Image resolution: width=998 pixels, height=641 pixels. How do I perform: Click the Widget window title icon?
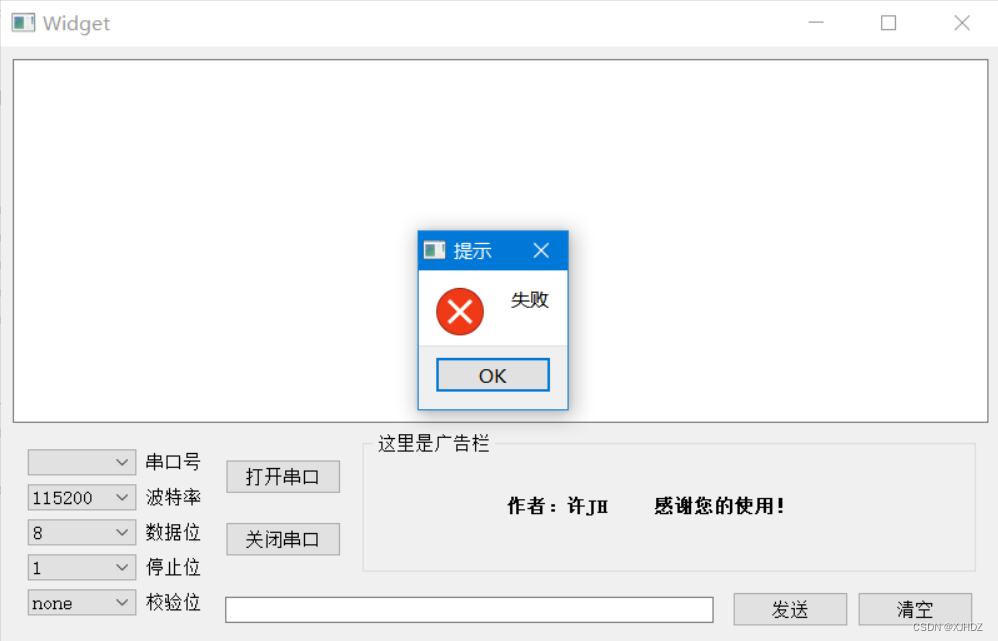(24, 23)
